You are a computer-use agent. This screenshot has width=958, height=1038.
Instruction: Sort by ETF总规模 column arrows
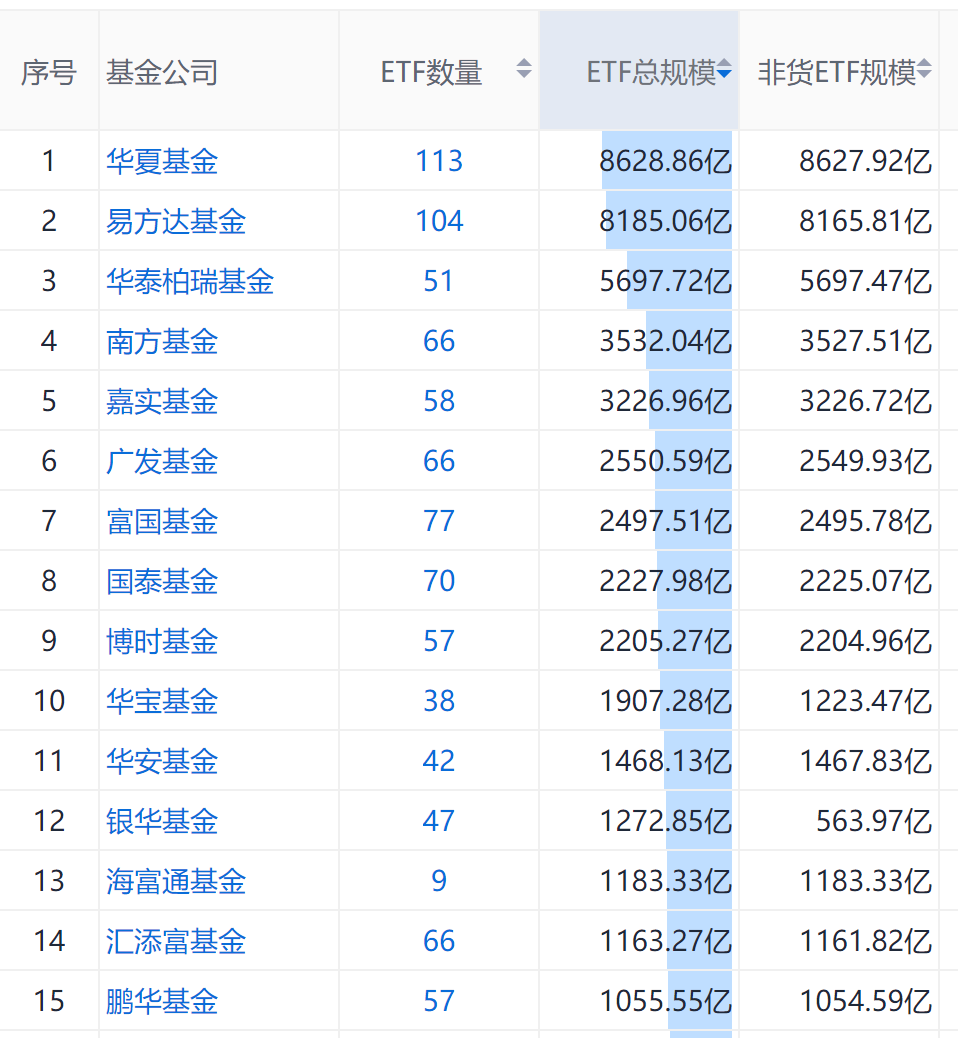point(724,68)
